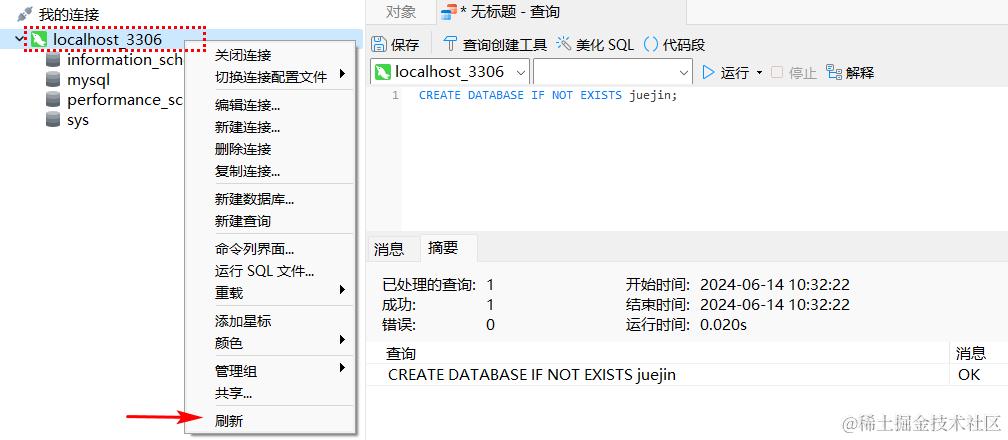Click the 保存 button label
1008x440 pixels.
pyautogui.click(x=405, y=44)
